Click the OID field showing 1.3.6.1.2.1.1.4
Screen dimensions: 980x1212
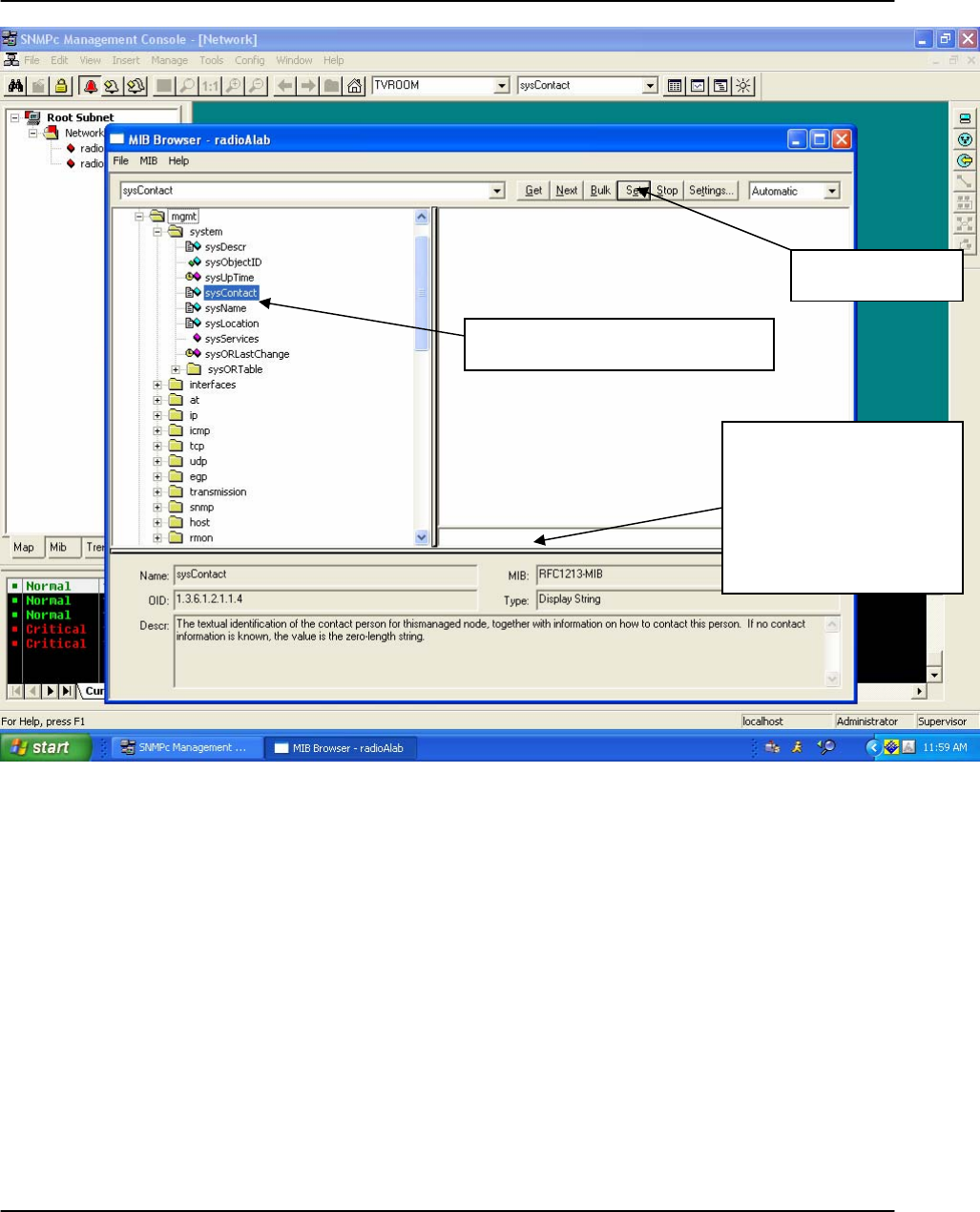(x=325, y=600)
